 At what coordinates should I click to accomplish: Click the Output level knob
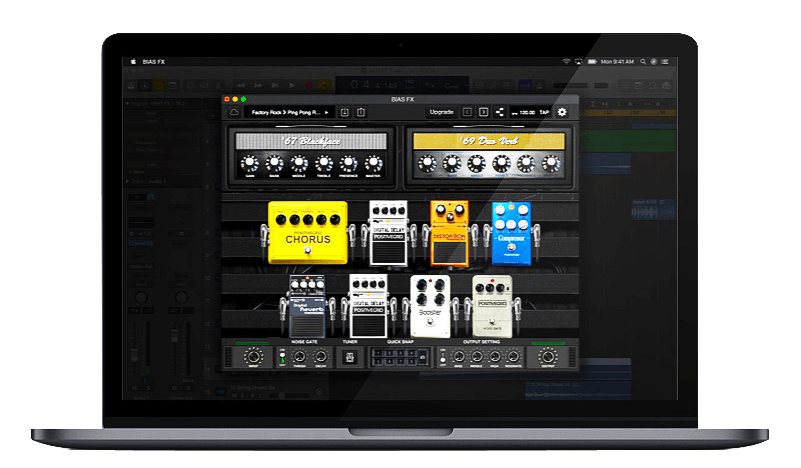click(x=548, y=356)
